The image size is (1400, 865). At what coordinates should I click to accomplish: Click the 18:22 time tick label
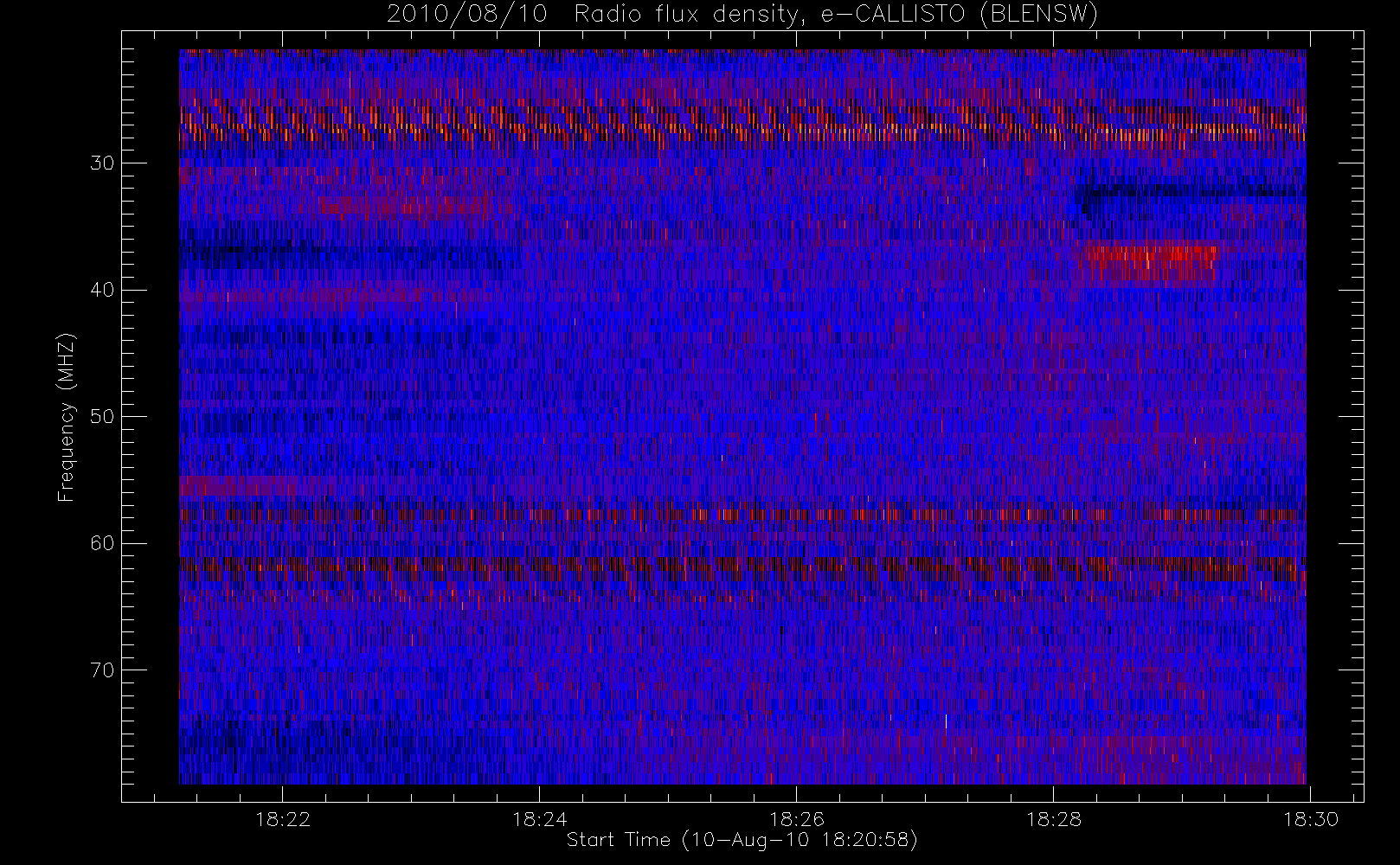283,819
